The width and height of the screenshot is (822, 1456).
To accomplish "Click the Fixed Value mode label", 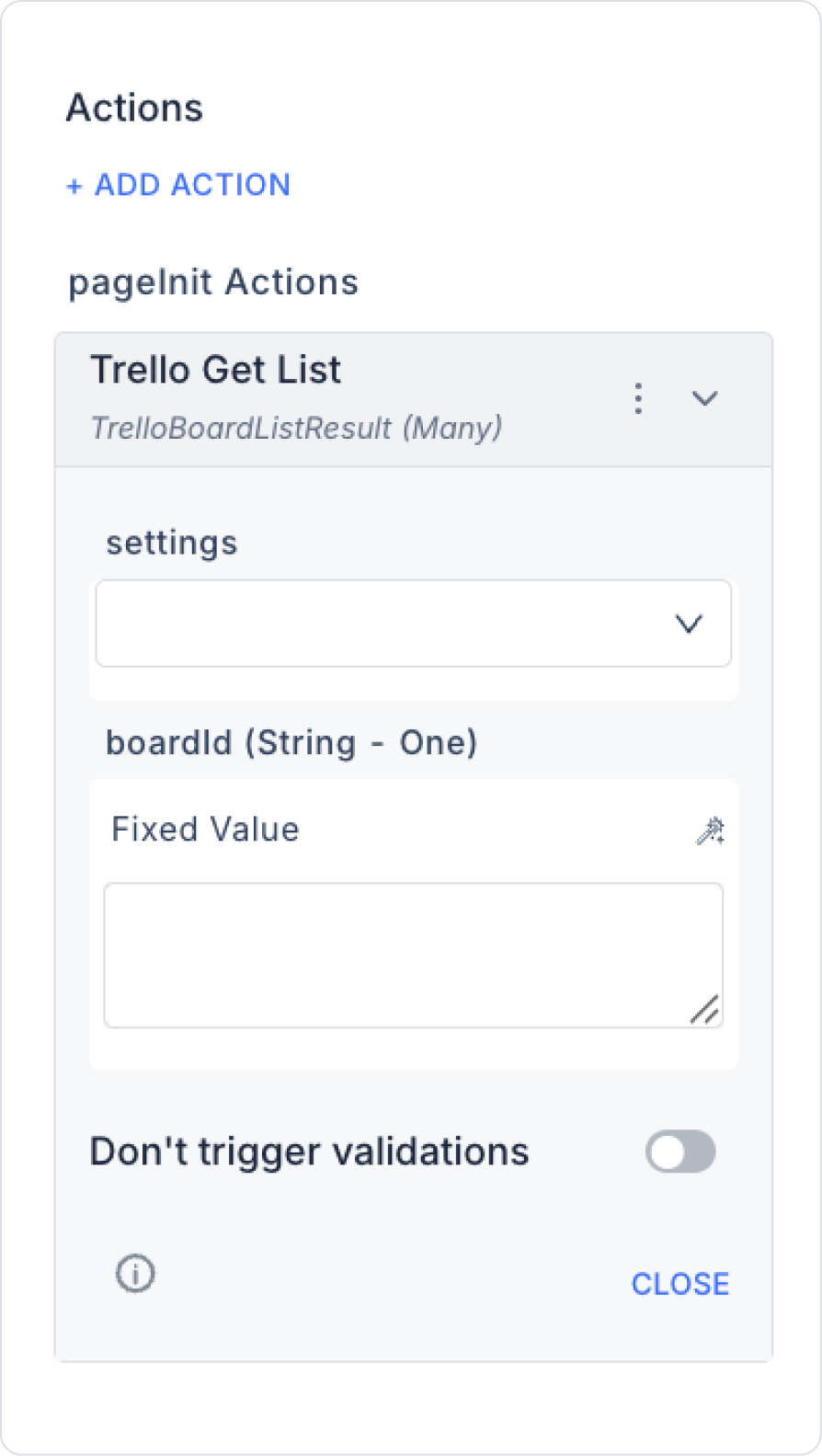I will (205, 830).
